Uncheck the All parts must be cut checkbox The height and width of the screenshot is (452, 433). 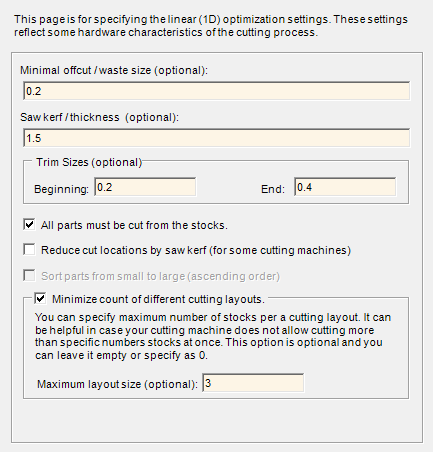(29, 224)
